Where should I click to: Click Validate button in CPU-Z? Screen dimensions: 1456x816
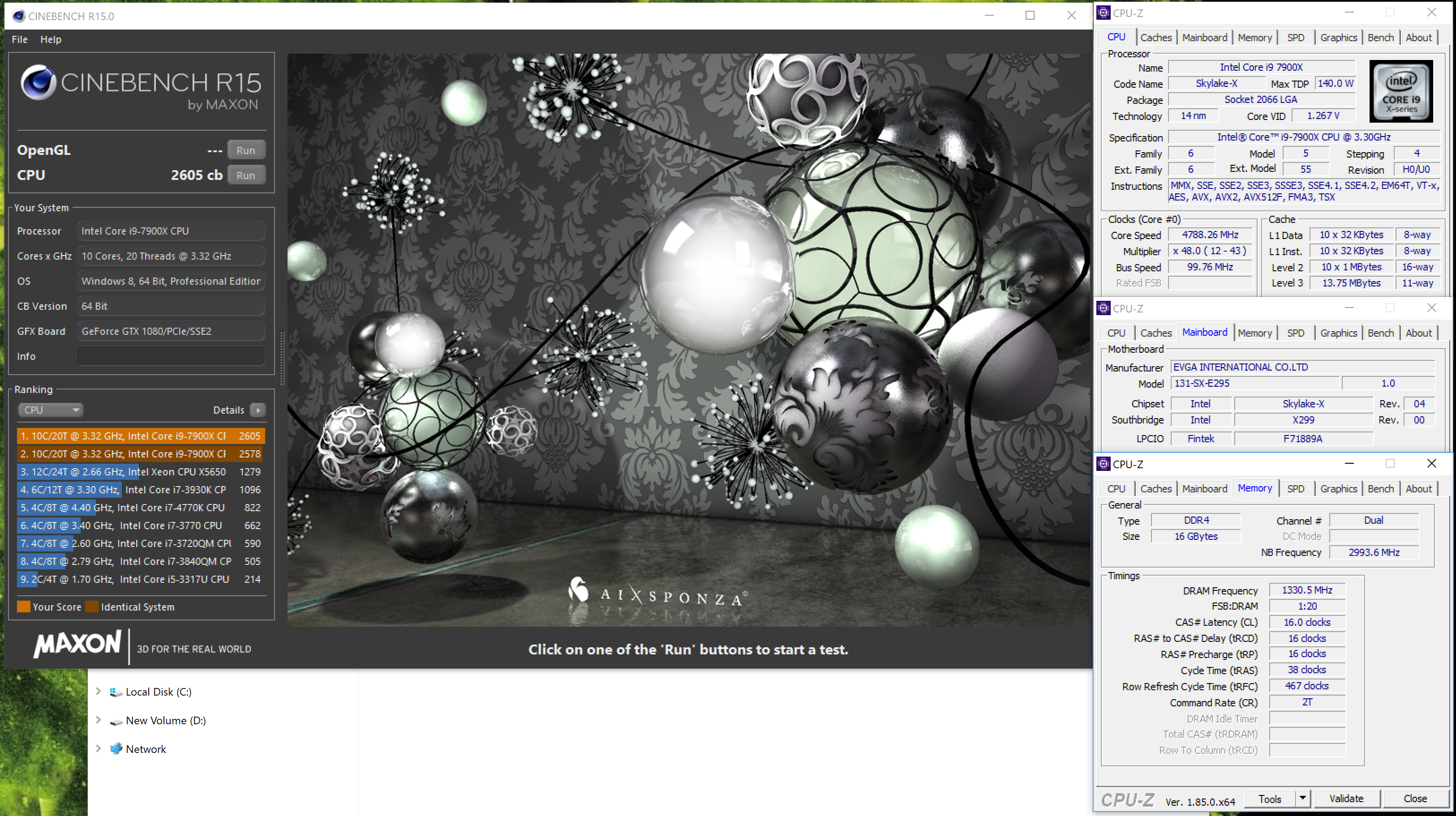point(1346,799)
